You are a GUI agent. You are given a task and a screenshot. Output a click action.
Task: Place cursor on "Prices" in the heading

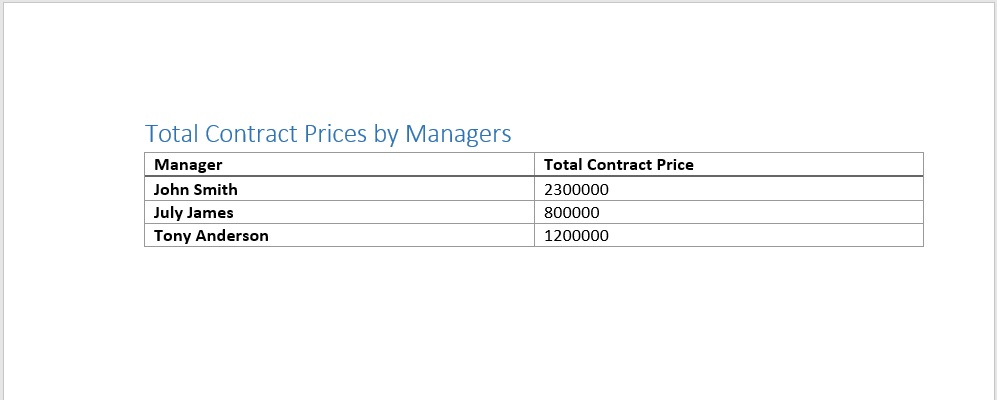[x=335, y=133]
